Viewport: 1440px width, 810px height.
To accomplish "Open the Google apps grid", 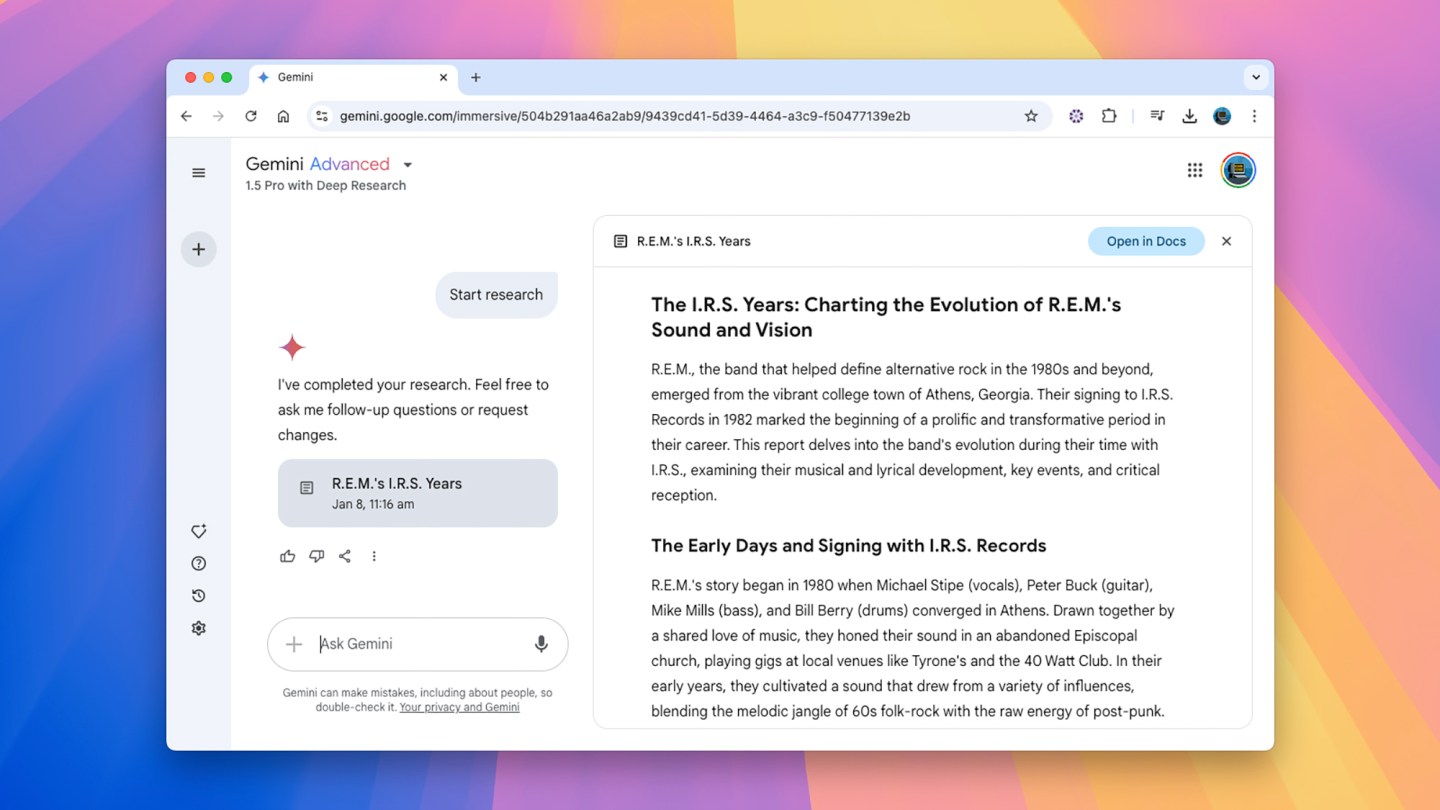I will [1194, 170].
